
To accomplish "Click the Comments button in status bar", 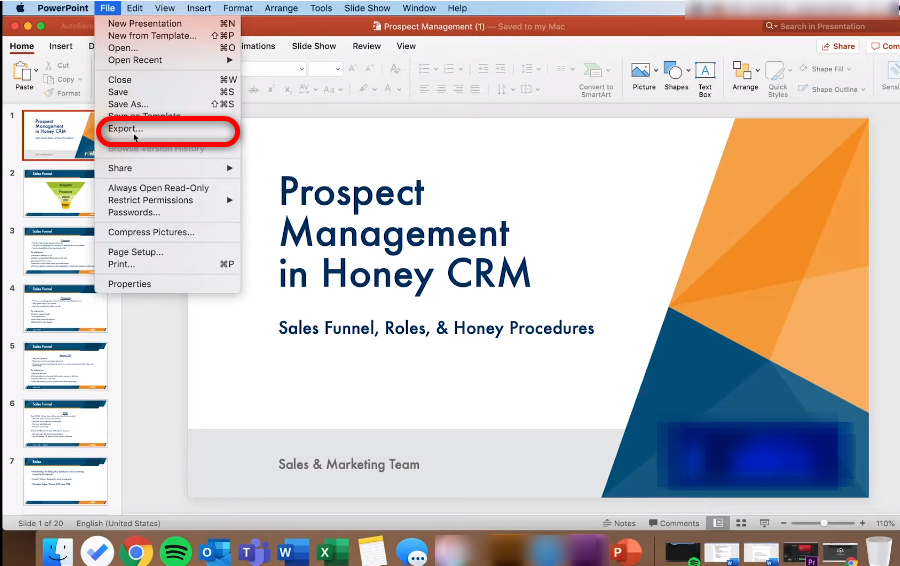I will pyautogui.click(x=674, y=523).
